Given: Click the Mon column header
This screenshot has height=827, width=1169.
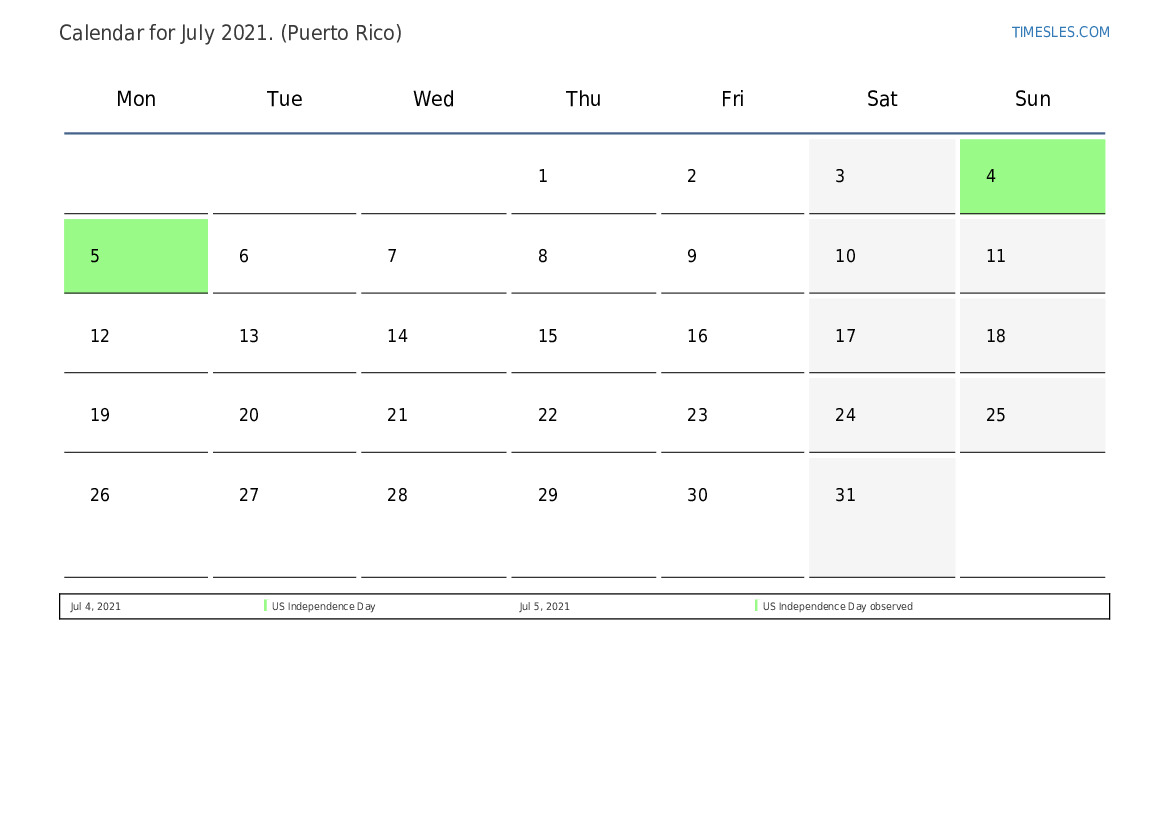Looking at the screenshot, I should tap(136, 98).
